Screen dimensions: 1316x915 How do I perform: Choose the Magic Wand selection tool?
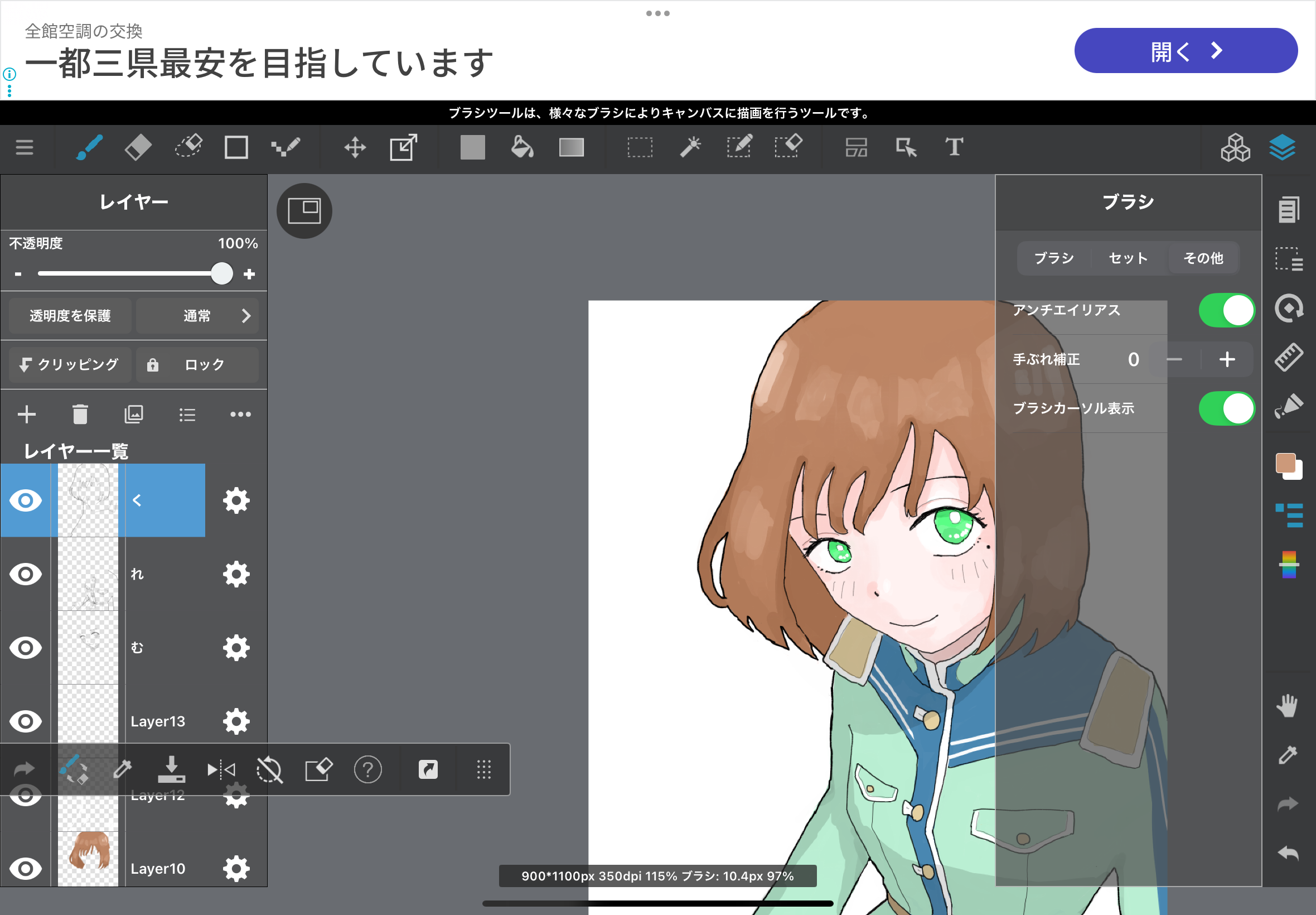(690, 148)
